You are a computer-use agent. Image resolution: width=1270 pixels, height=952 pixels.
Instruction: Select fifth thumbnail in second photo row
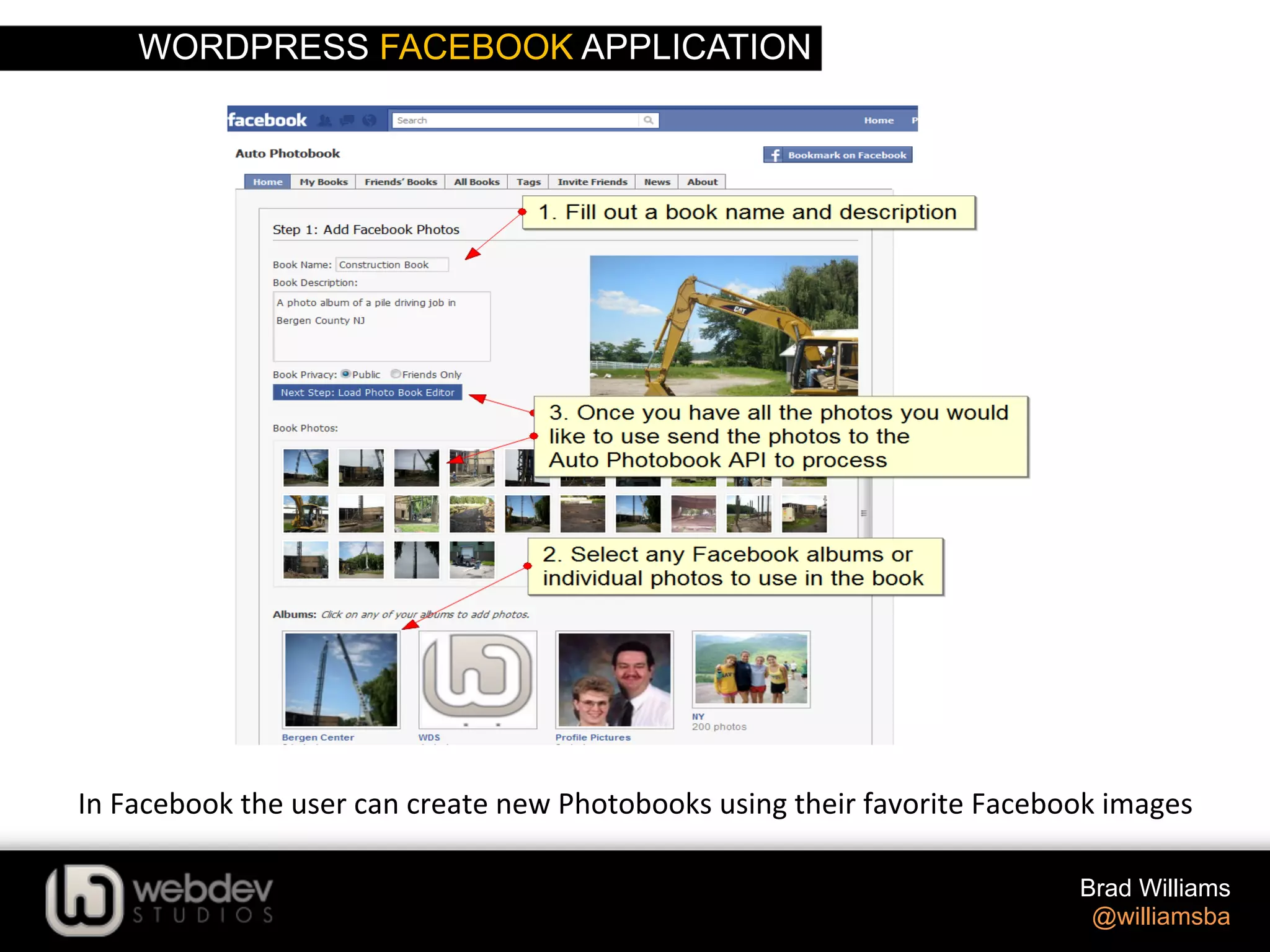click(x=527, y=514)
